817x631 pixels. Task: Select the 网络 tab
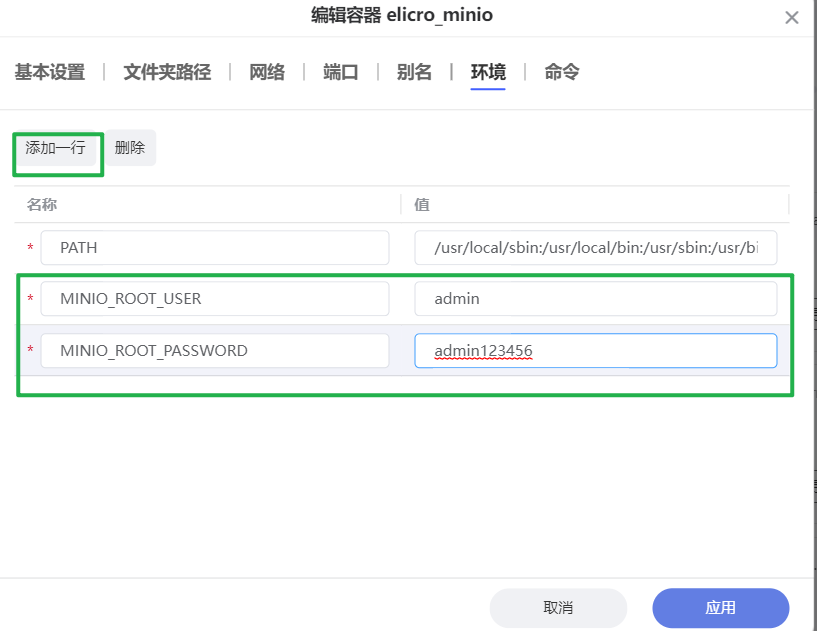[x=267, y=71]
